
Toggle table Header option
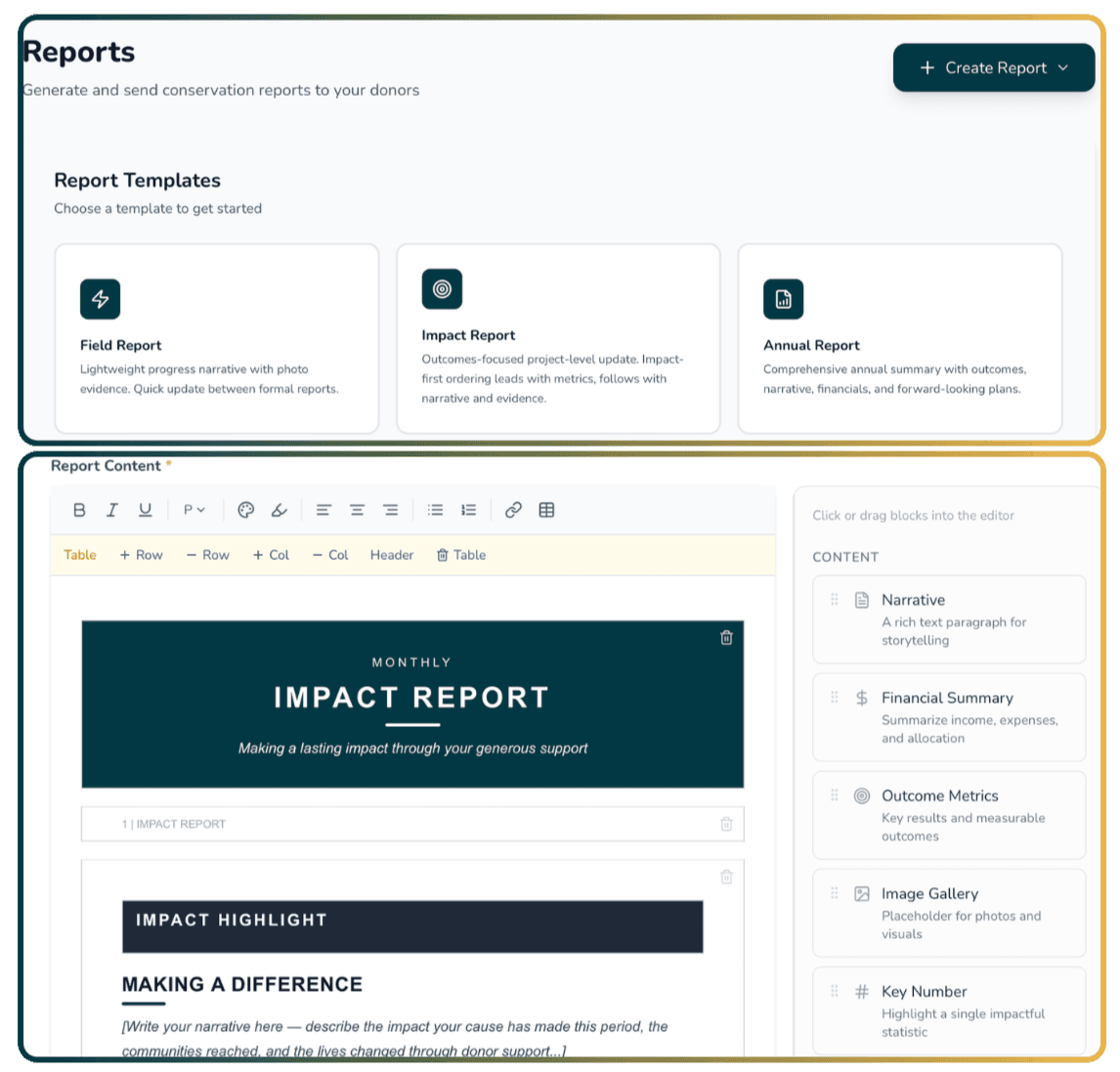click(x=392, y=555)
